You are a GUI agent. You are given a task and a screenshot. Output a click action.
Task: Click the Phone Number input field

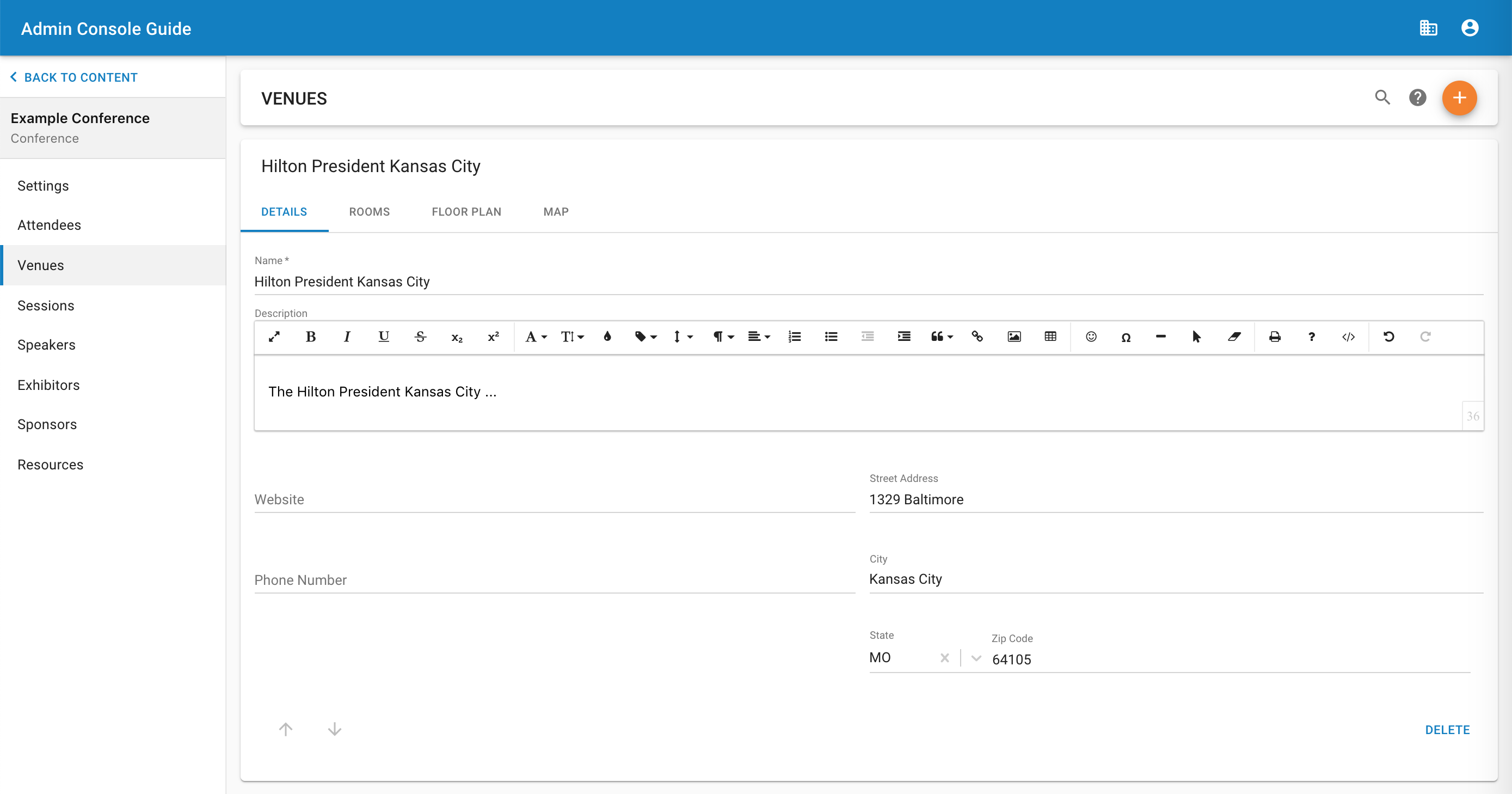[x=555, y=580]
